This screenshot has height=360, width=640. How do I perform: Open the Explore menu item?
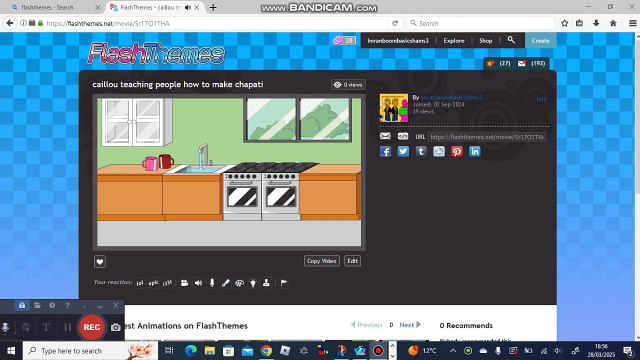(454, 40)
